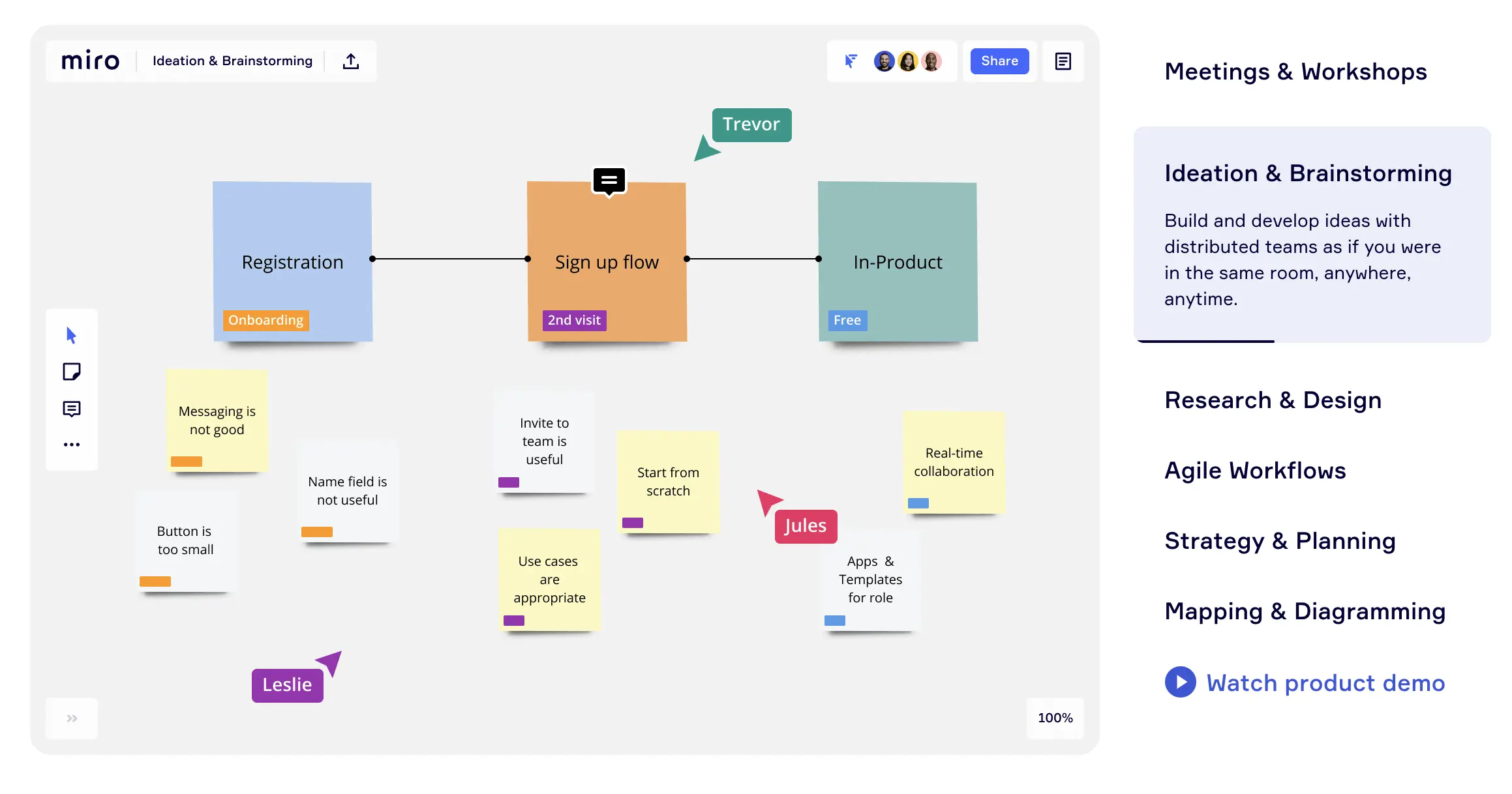Open the notes panel icon
Screen dimensions: 1512x794
(1063, 61)
